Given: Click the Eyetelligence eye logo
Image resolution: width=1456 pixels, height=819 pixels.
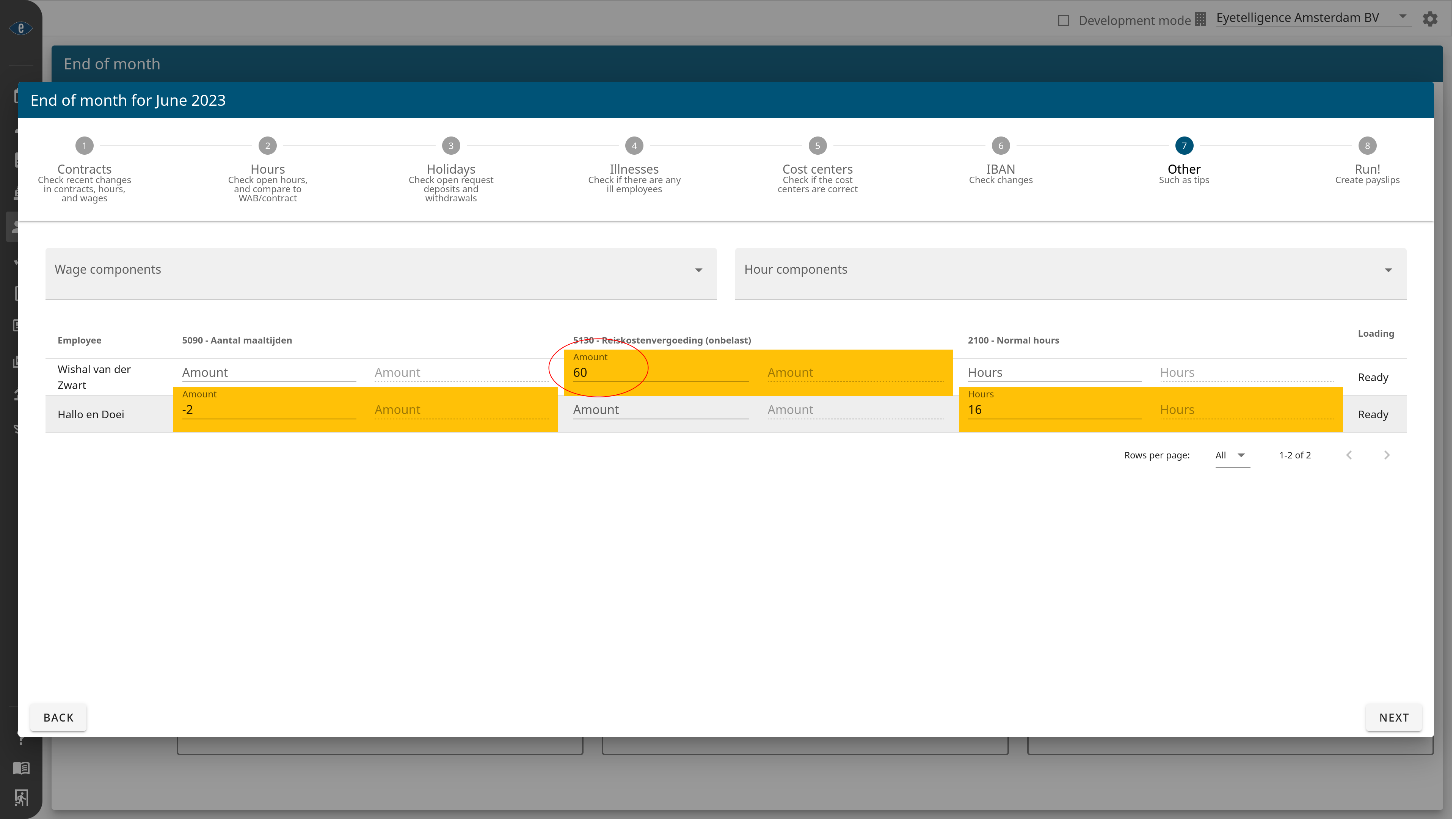Looking at the screenshot, I should 21,28.
